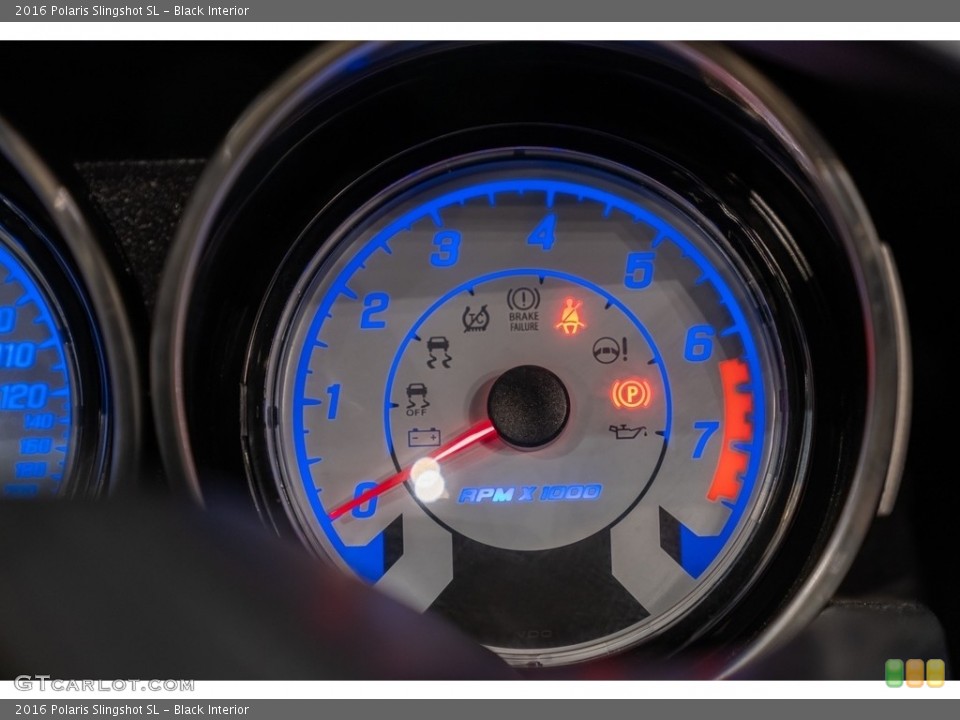Click the number 6 on the tachometer
The height and width of the screenshot is (720, 960).
pos(699,343)
